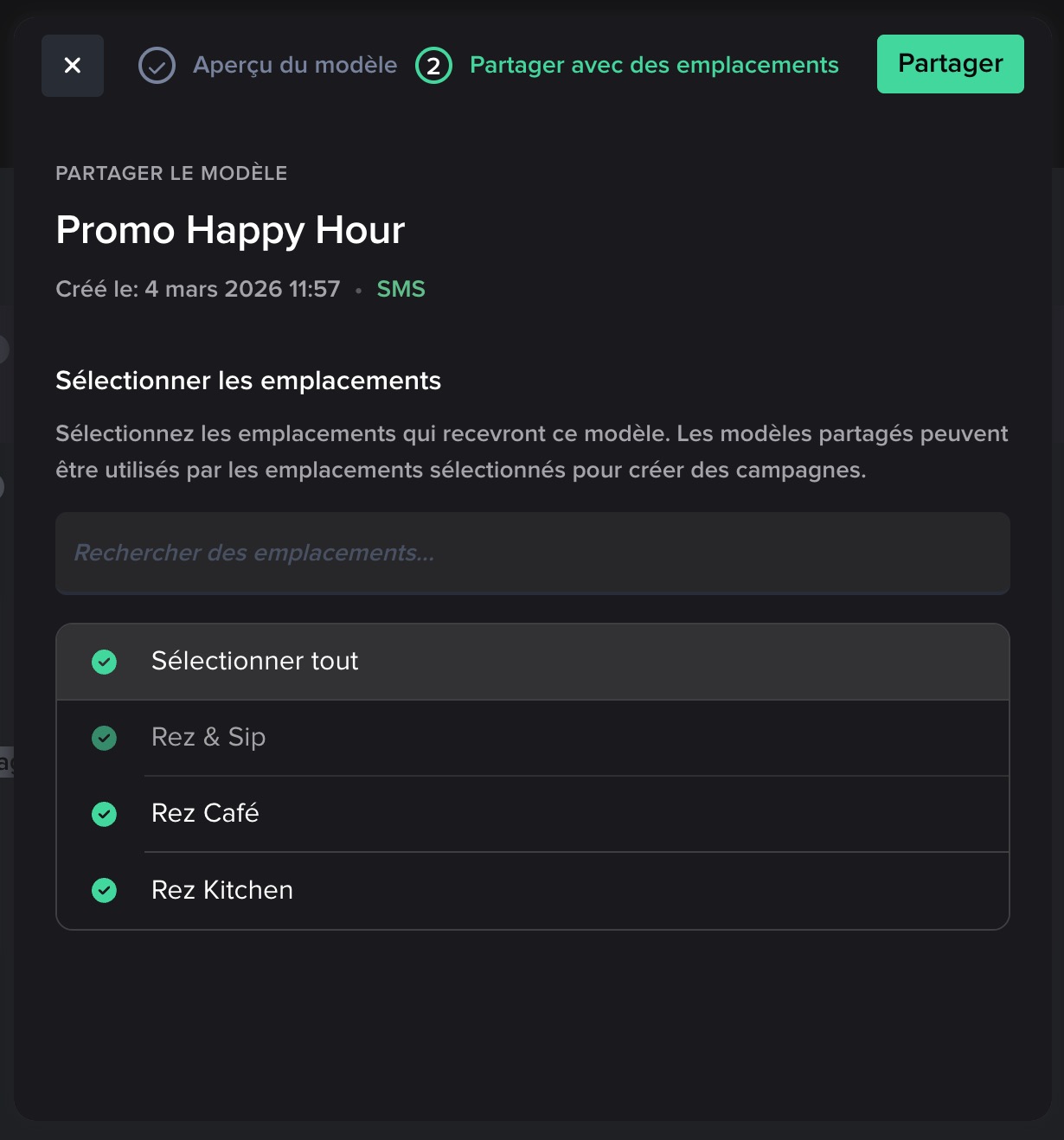Uncheck the Sélectionner tout checkbox

coord(105,662)
